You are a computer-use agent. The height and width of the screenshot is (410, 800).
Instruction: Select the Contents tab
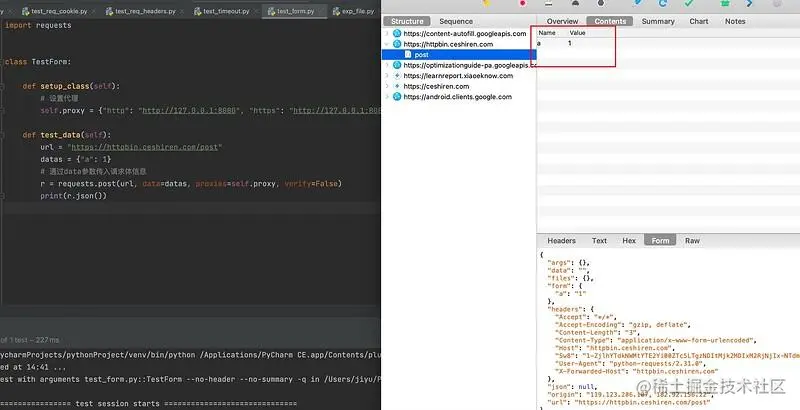[x=610, y=21]
